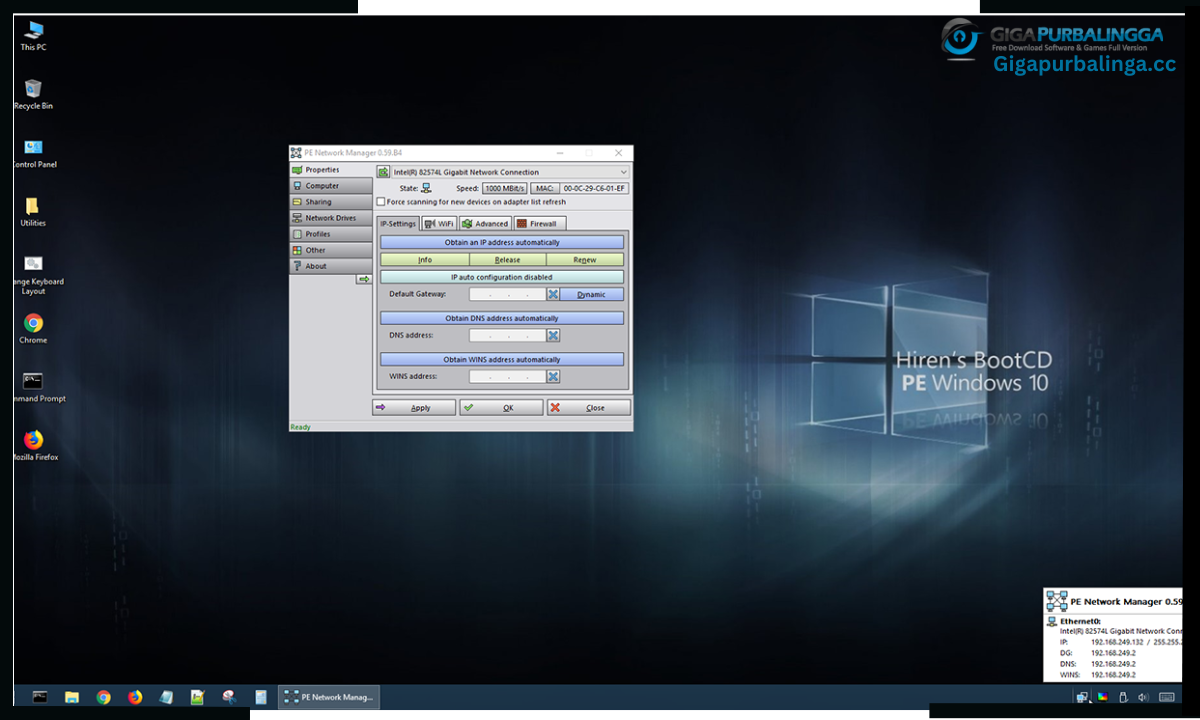Switch to the IP-Settings tab
Screen dimensions: 1200x720
(x=398, y=224)
